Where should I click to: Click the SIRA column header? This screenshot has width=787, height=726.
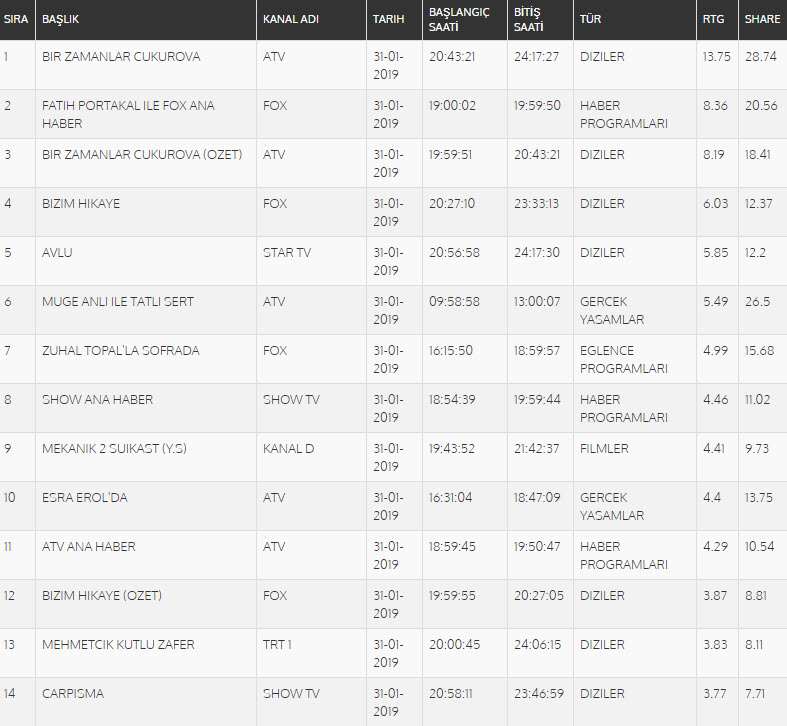pos(16,19)
